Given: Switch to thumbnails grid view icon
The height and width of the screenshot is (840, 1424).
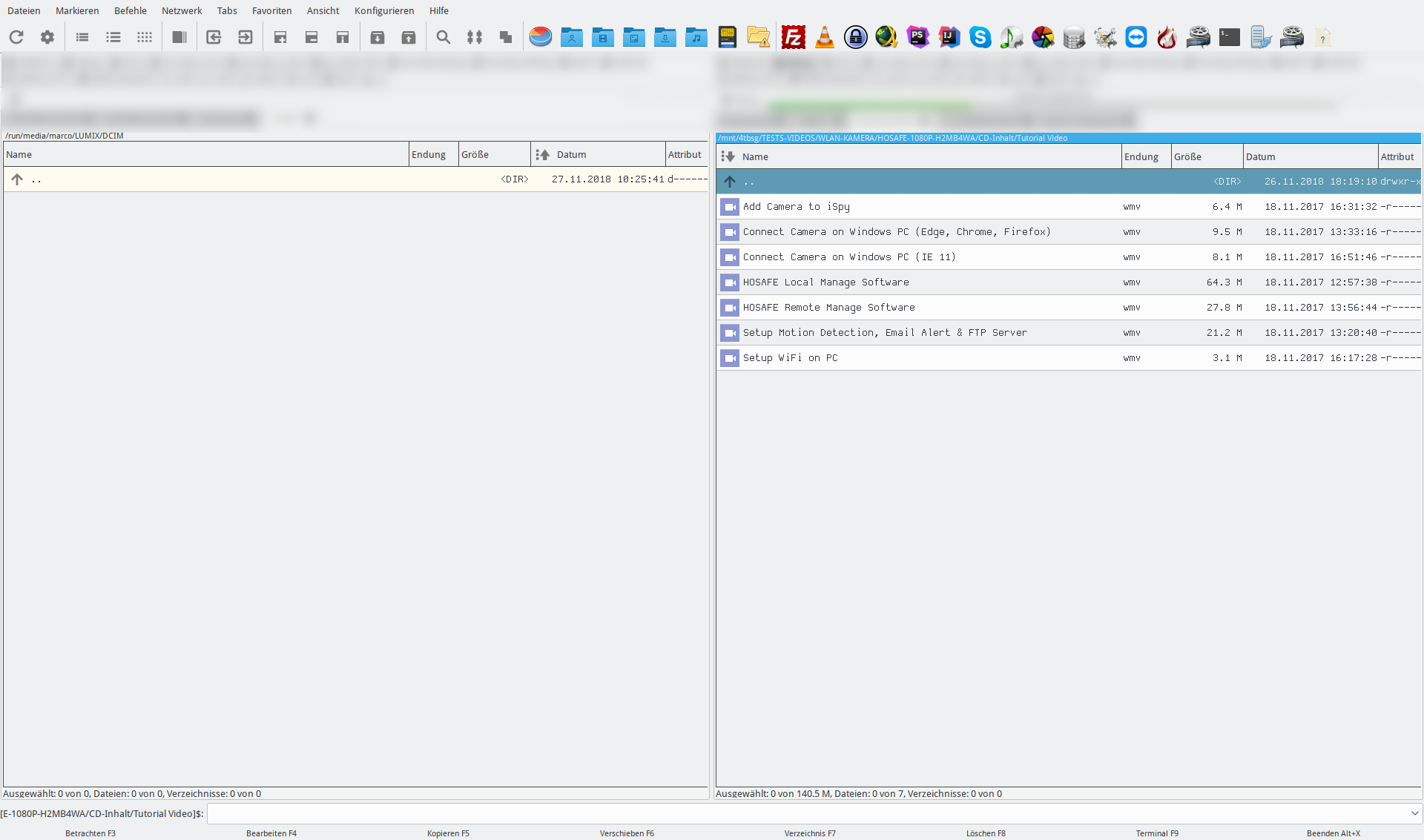Looking at the screenshot, I should [145, 37].
